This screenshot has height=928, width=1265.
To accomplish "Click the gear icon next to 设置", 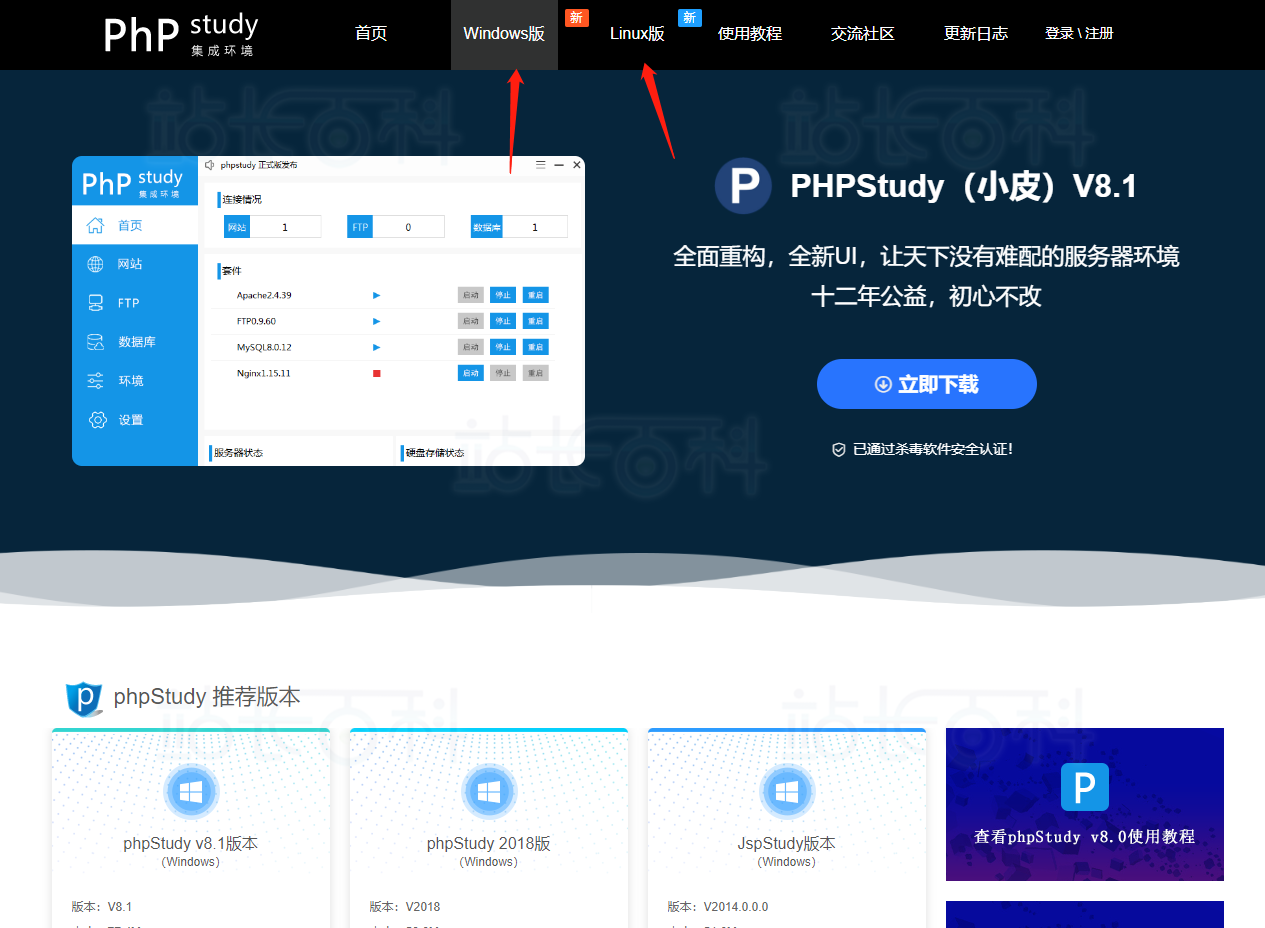I will click(x=97, y=420).
